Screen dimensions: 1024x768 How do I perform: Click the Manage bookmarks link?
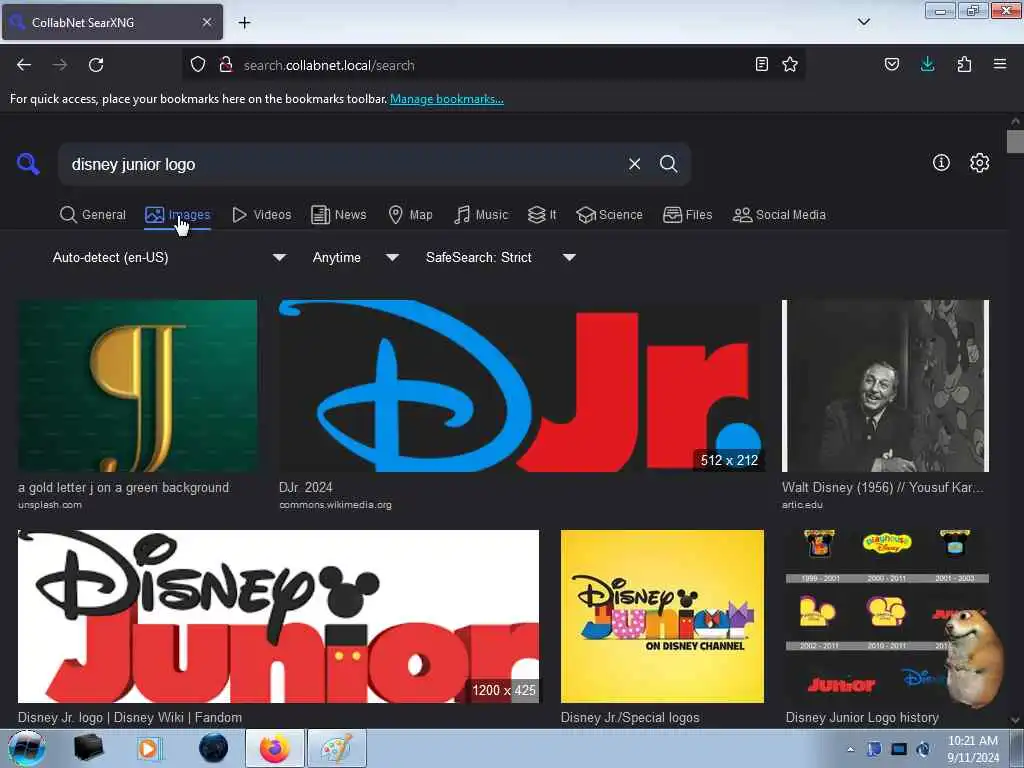pyautogui.click(x=447, y=99)
